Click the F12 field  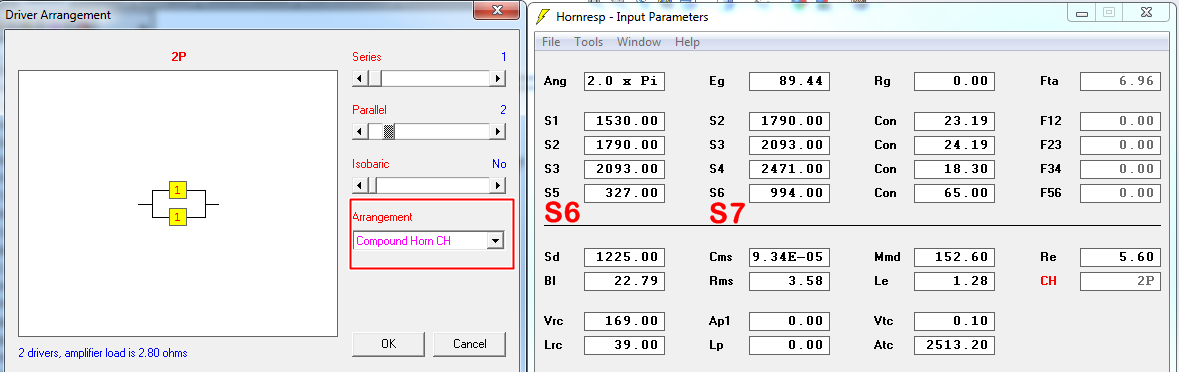coord(1120,121)
